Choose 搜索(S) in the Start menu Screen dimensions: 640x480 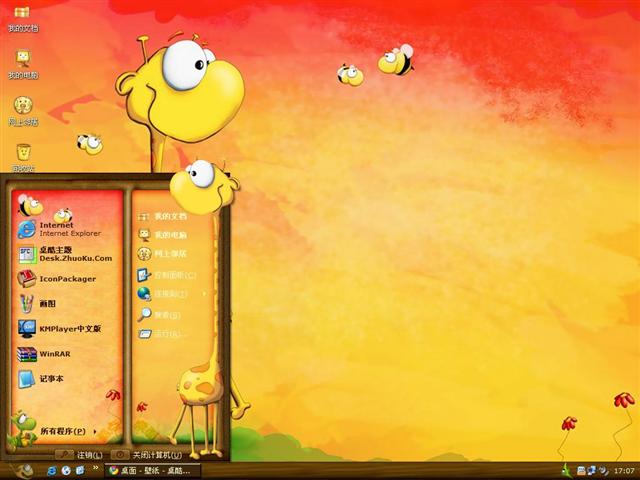tap(165, 314)
